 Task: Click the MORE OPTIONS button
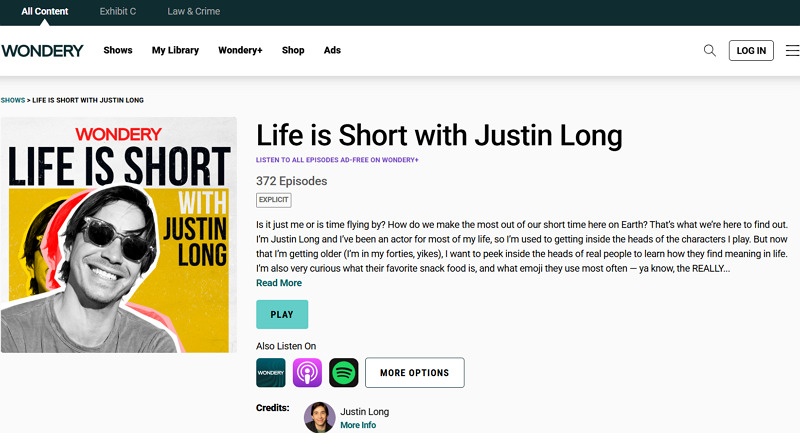pyautogui.click(x=415, y=372)
